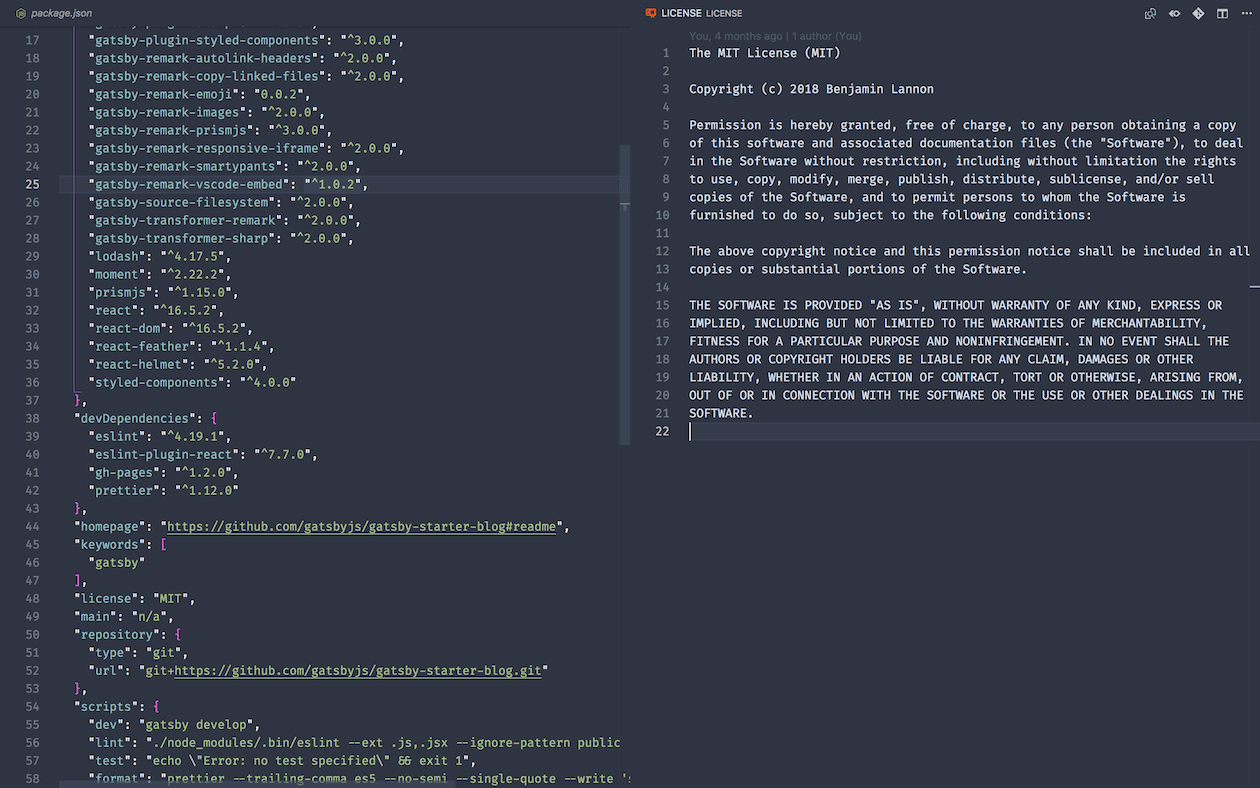Follow the gatsby-starter-blog.git repository URL
1260x788 pixels.
(357, 671)
